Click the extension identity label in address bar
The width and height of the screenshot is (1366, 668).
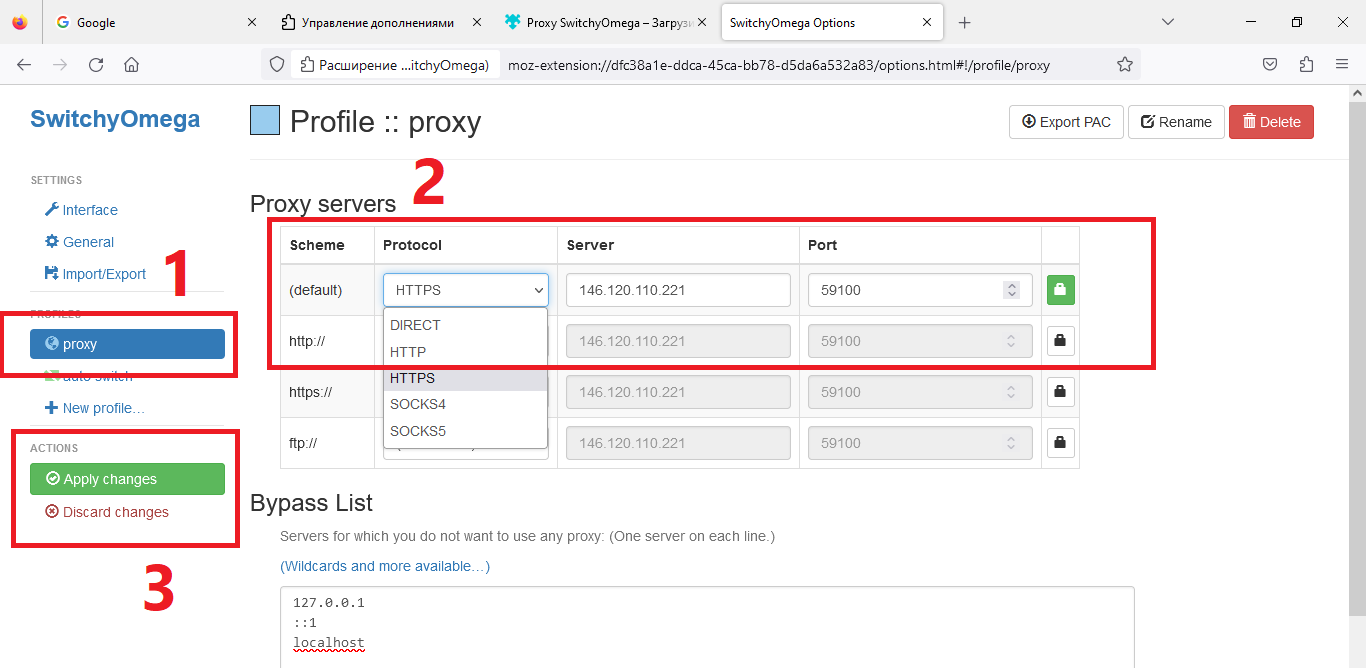[x=395, y=65]
